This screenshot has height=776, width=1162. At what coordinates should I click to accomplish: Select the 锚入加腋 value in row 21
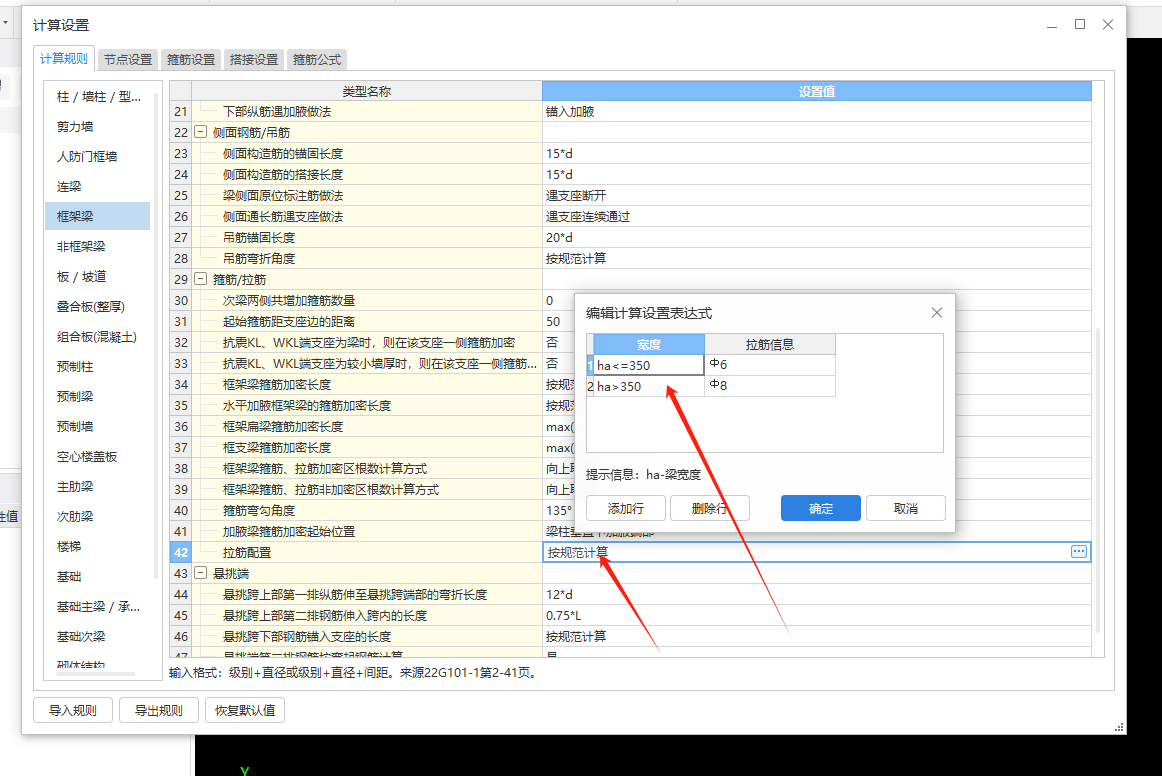click(817, 112)
